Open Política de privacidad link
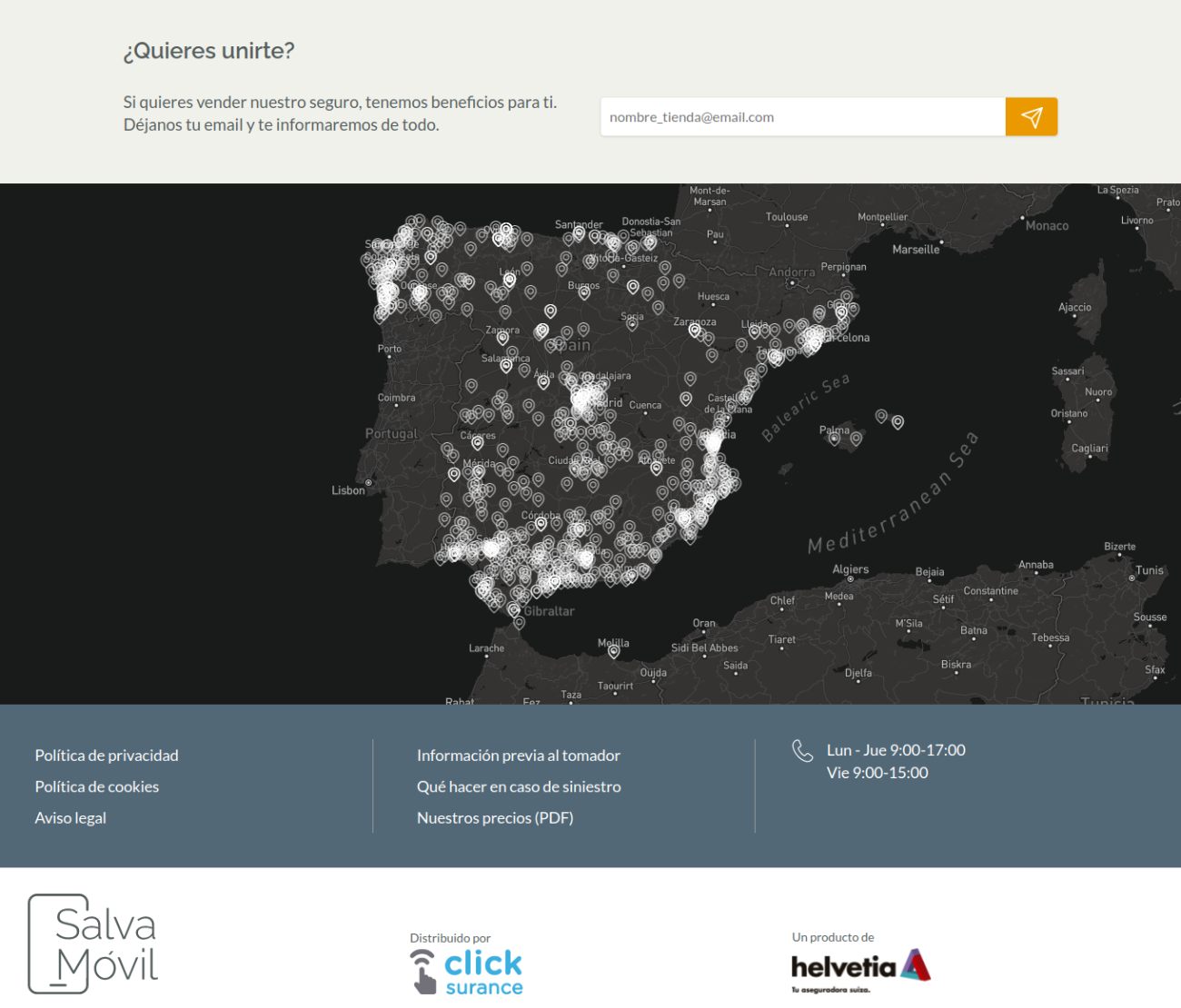Image resolution: width=1181 pixels, height=1008 pixels. coord(106,756)
